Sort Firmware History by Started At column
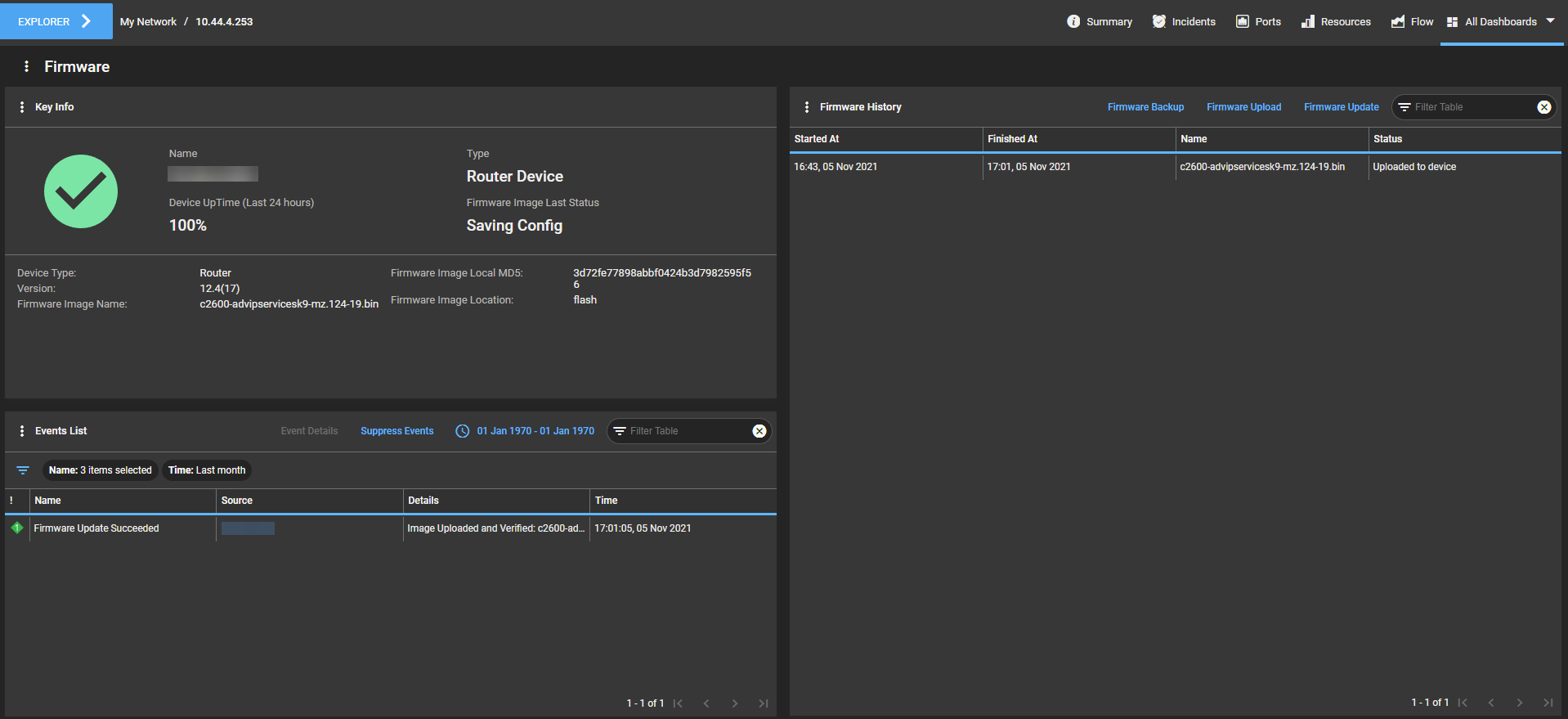Screen dimensions: 1568x719 pos(886,139)
